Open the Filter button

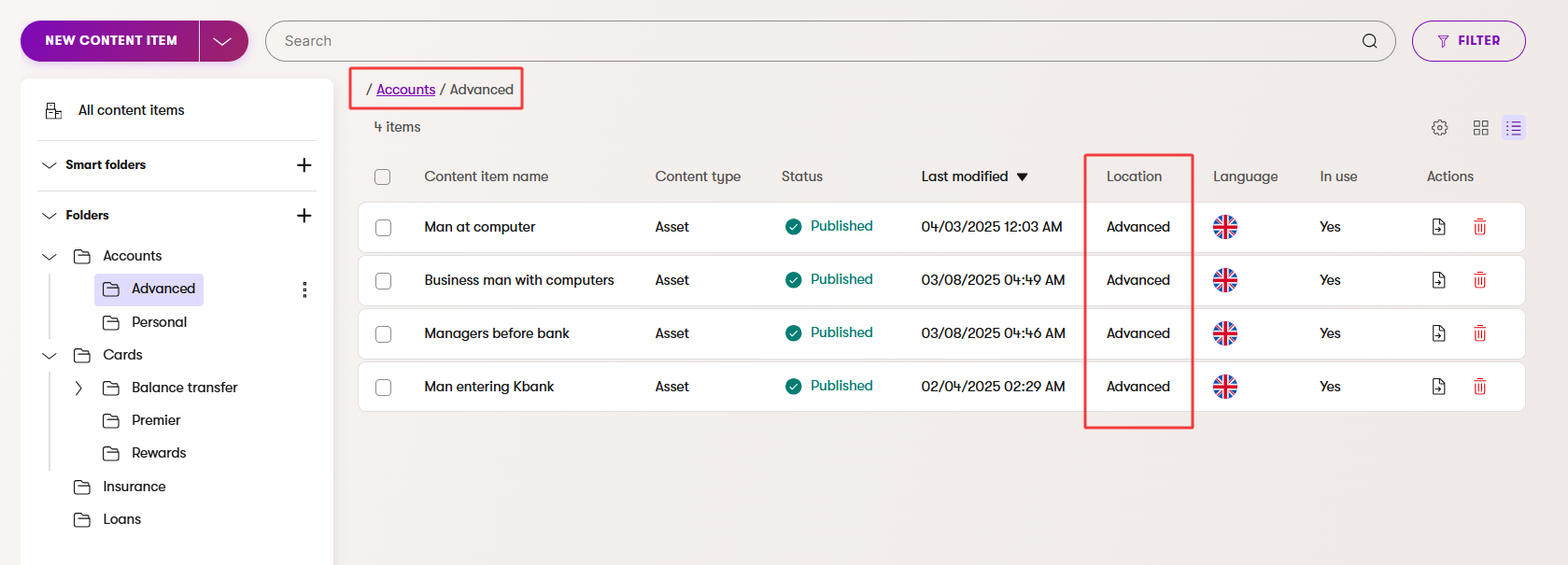coord(1468,41)
